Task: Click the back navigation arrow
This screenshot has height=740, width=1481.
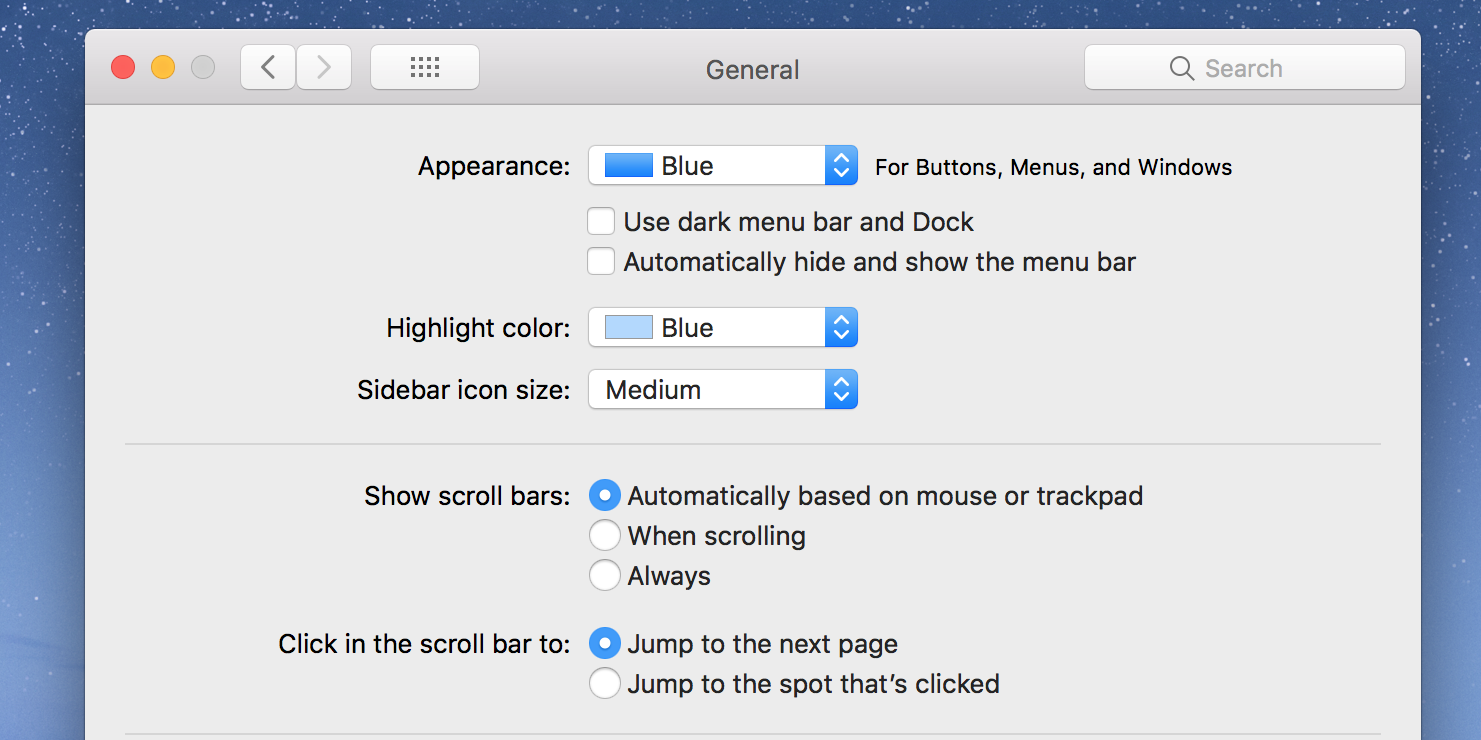Action: (267, 68)
